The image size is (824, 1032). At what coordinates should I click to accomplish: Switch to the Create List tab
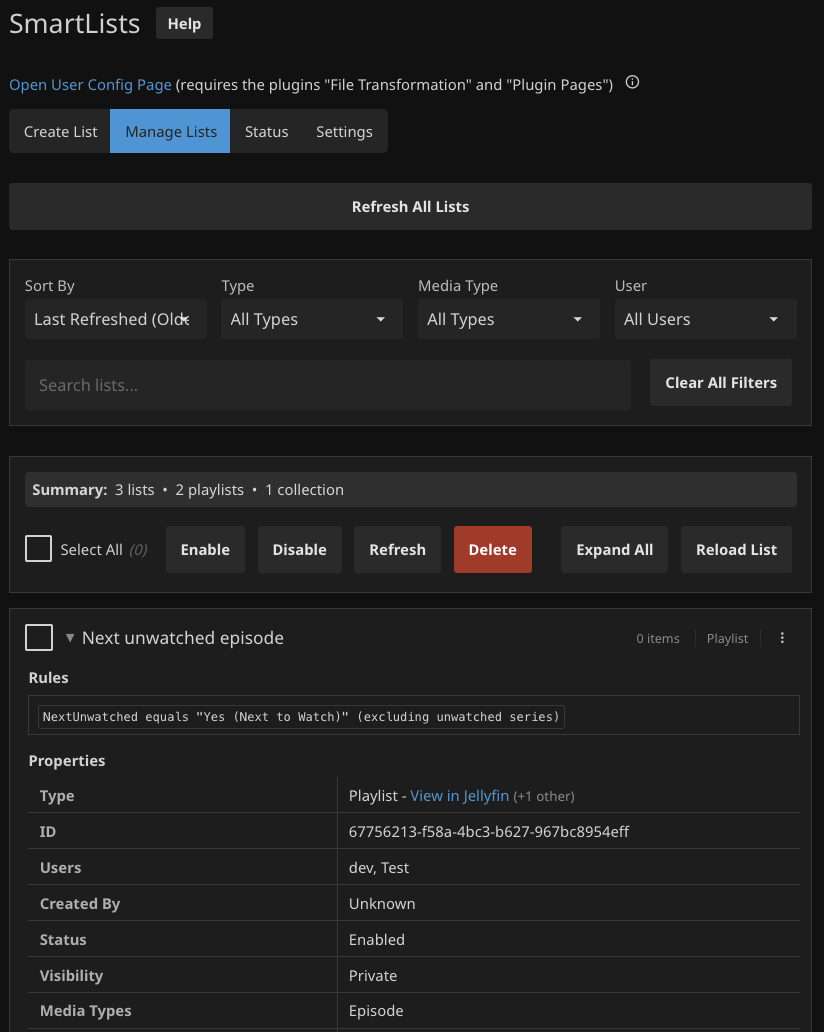(x=60, y=132)
